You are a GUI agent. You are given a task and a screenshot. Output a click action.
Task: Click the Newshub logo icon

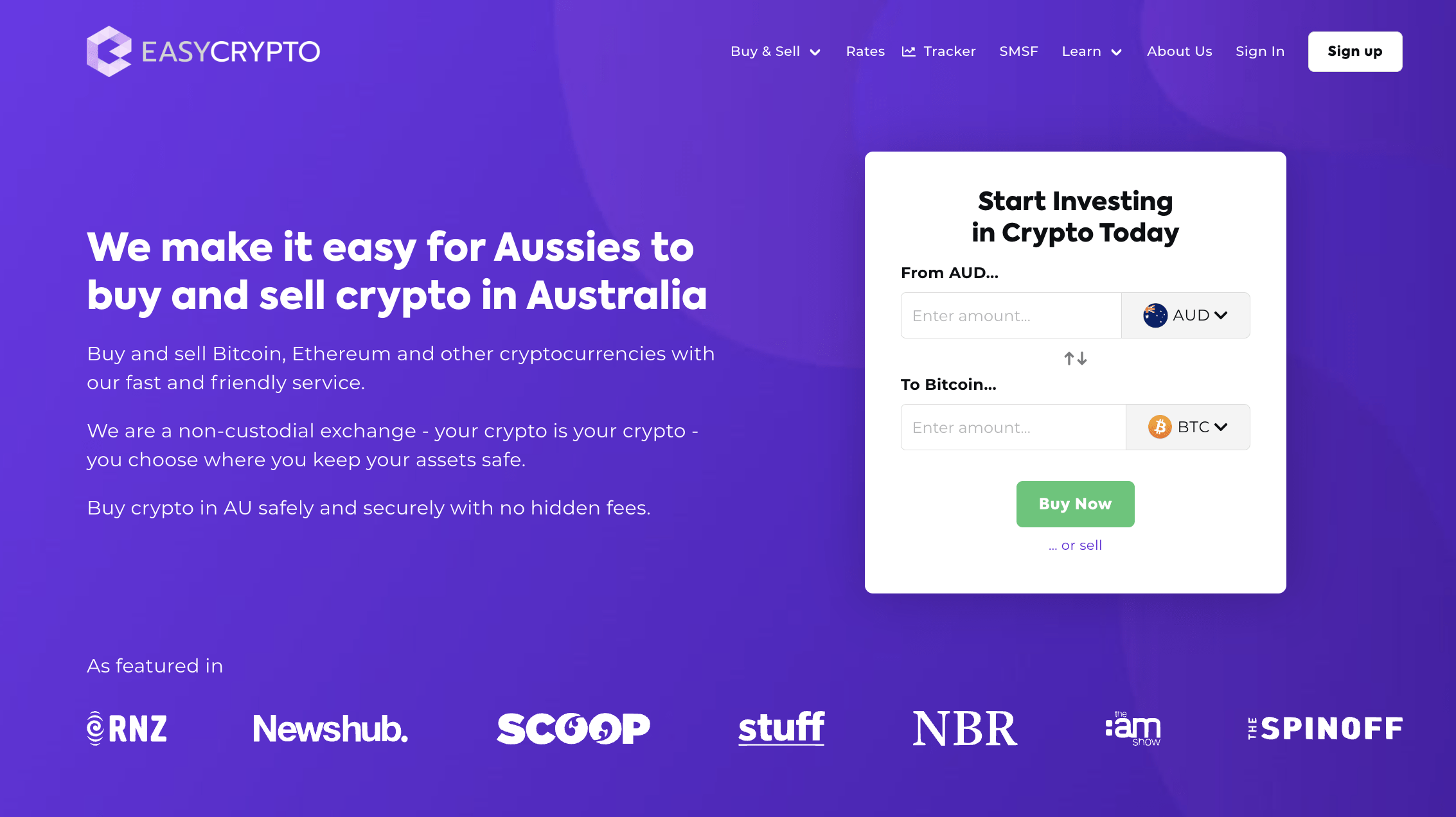tap(331, 728)
